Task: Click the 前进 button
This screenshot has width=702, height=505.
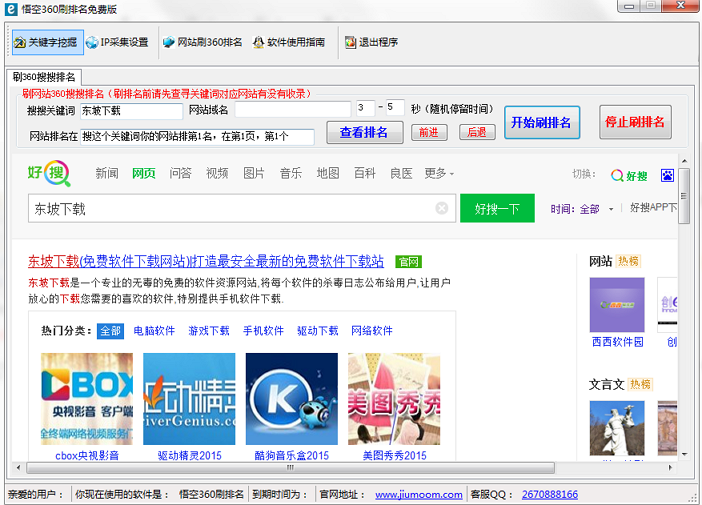Action: click(x=429, y=133)
